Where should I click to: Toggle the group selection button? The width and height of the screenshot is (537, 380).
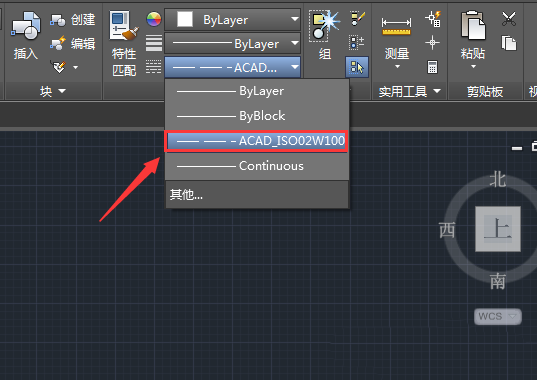point(357,67)
